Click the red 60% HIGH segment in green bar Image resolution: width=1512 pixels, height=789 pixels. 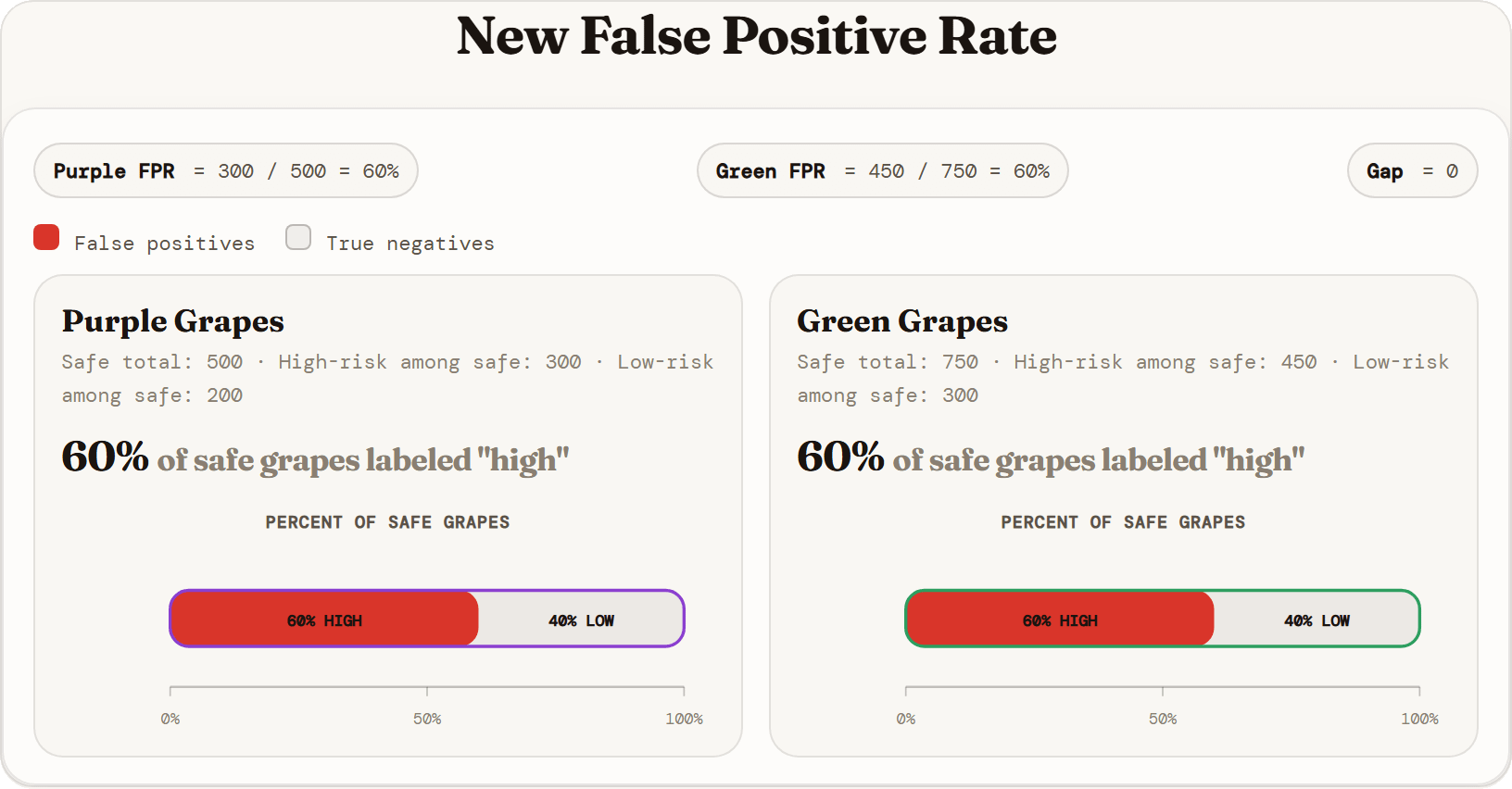1061,619
